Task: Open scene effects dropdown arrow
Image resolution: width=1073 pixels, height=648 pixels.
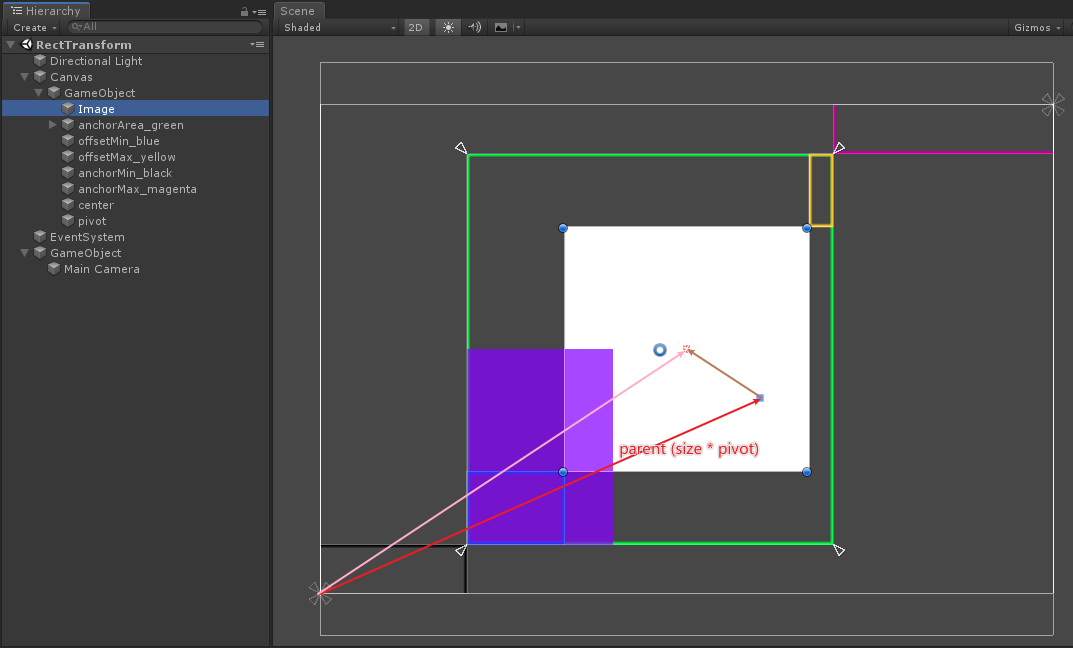Action: pyautogui.click(x=518, y=27)
